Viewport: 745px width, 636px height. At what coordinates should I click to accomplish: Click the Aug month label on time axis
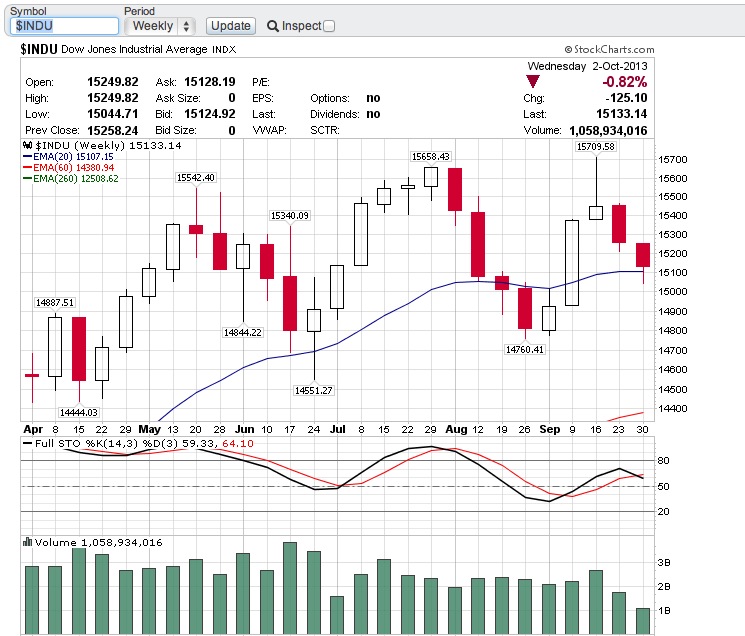(456, 429)
